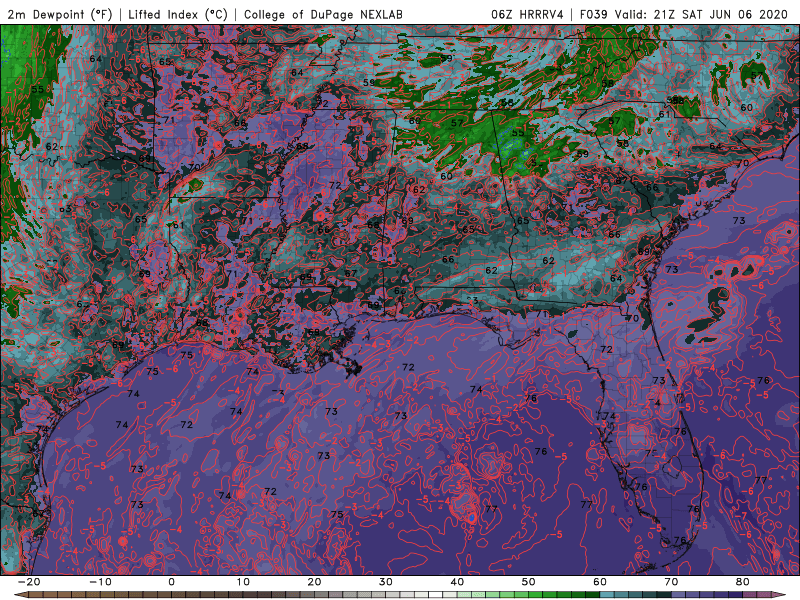Click the 'College of DuPage NEXLAB' label
The height and width of the screenshot is (600, 800).
point(323,14)
